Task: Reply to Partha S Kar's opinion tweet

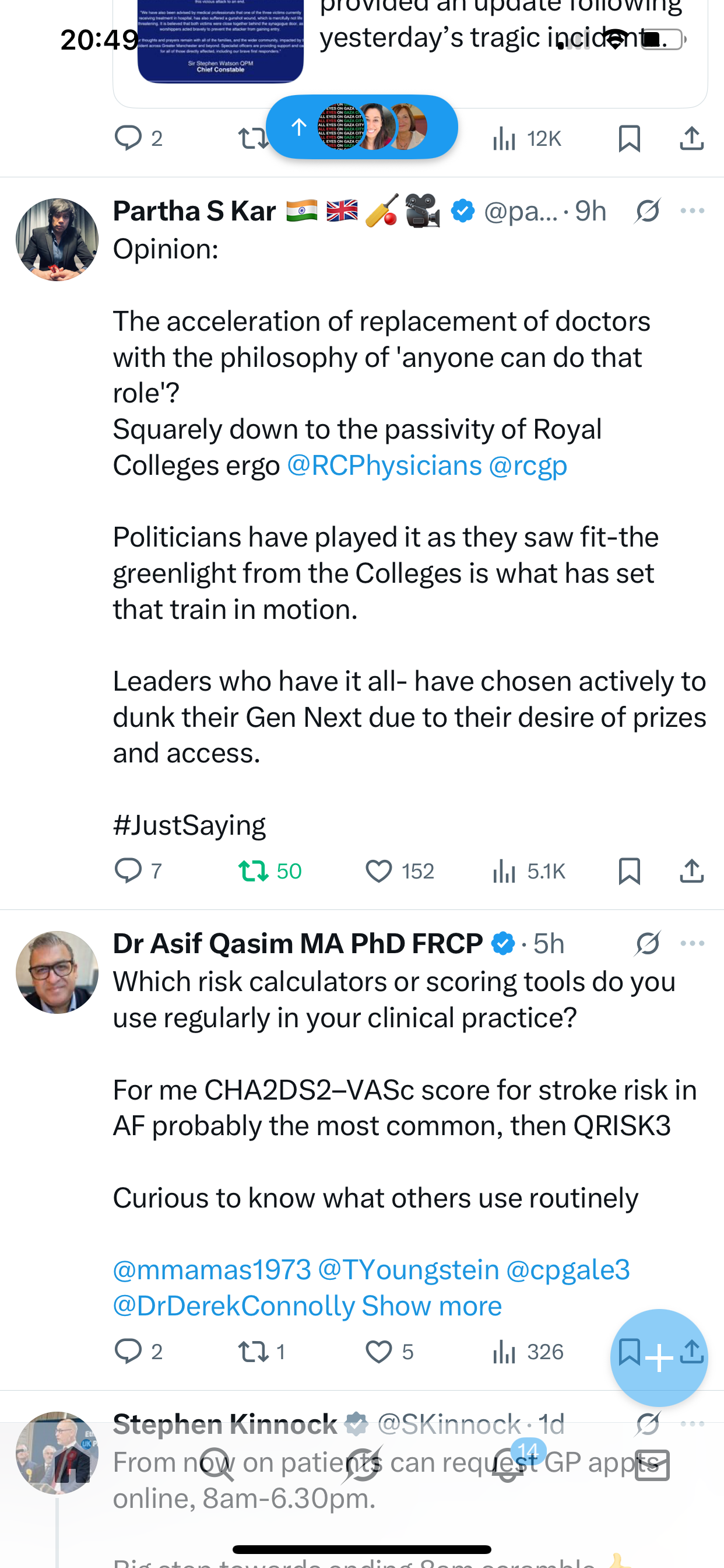Action: [128, 870]
